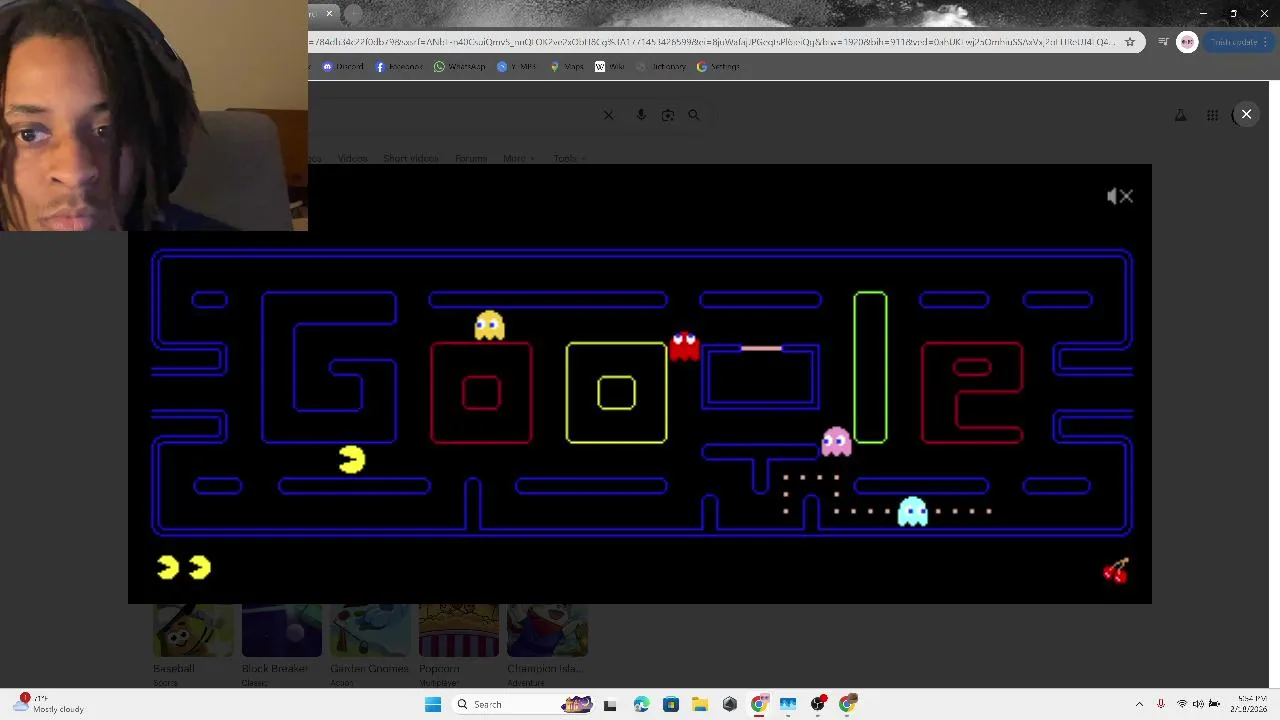Open Search Labs flask icon
The width and height of the screenshot is (1280, 720).
tap(1181, 115)
